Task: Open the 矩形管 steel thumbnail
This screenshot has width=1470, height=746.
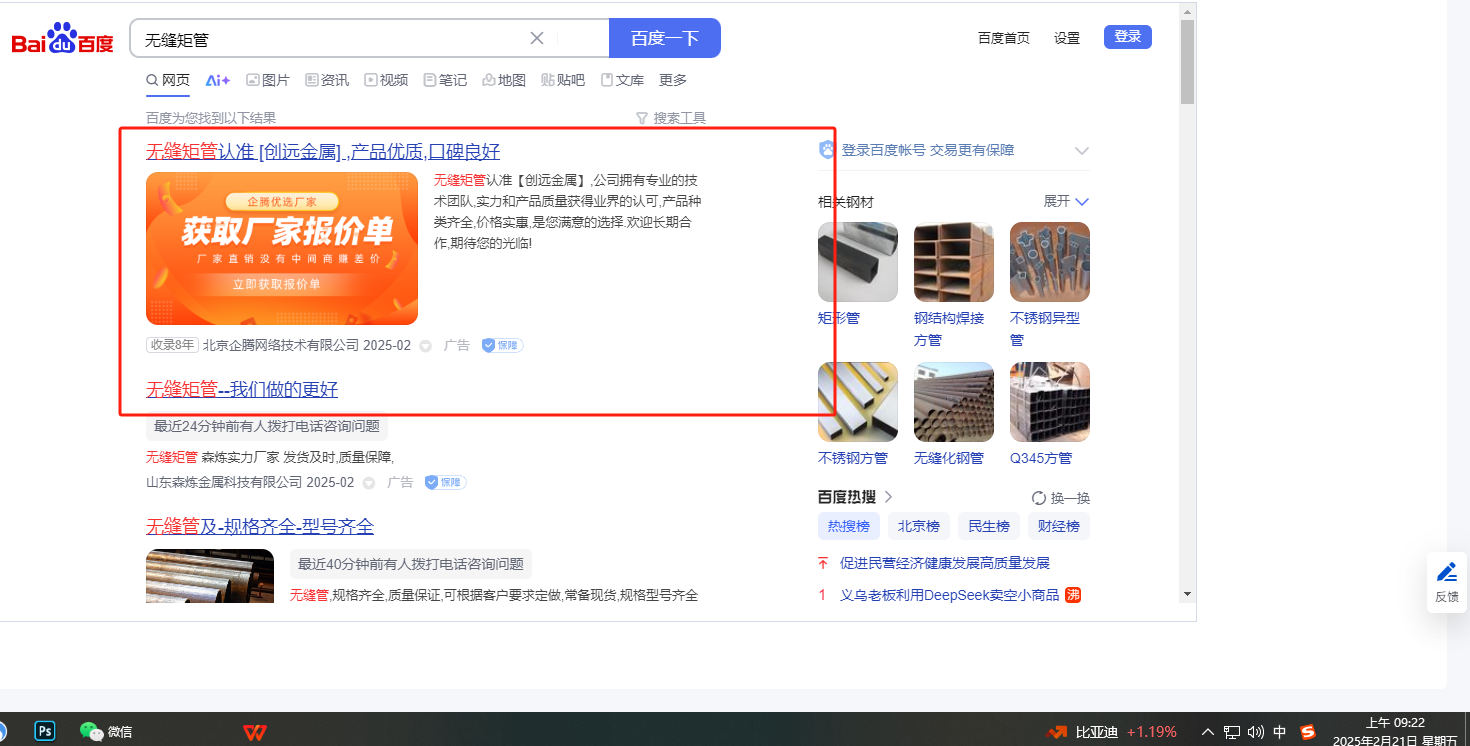Action: click(858, 262)
